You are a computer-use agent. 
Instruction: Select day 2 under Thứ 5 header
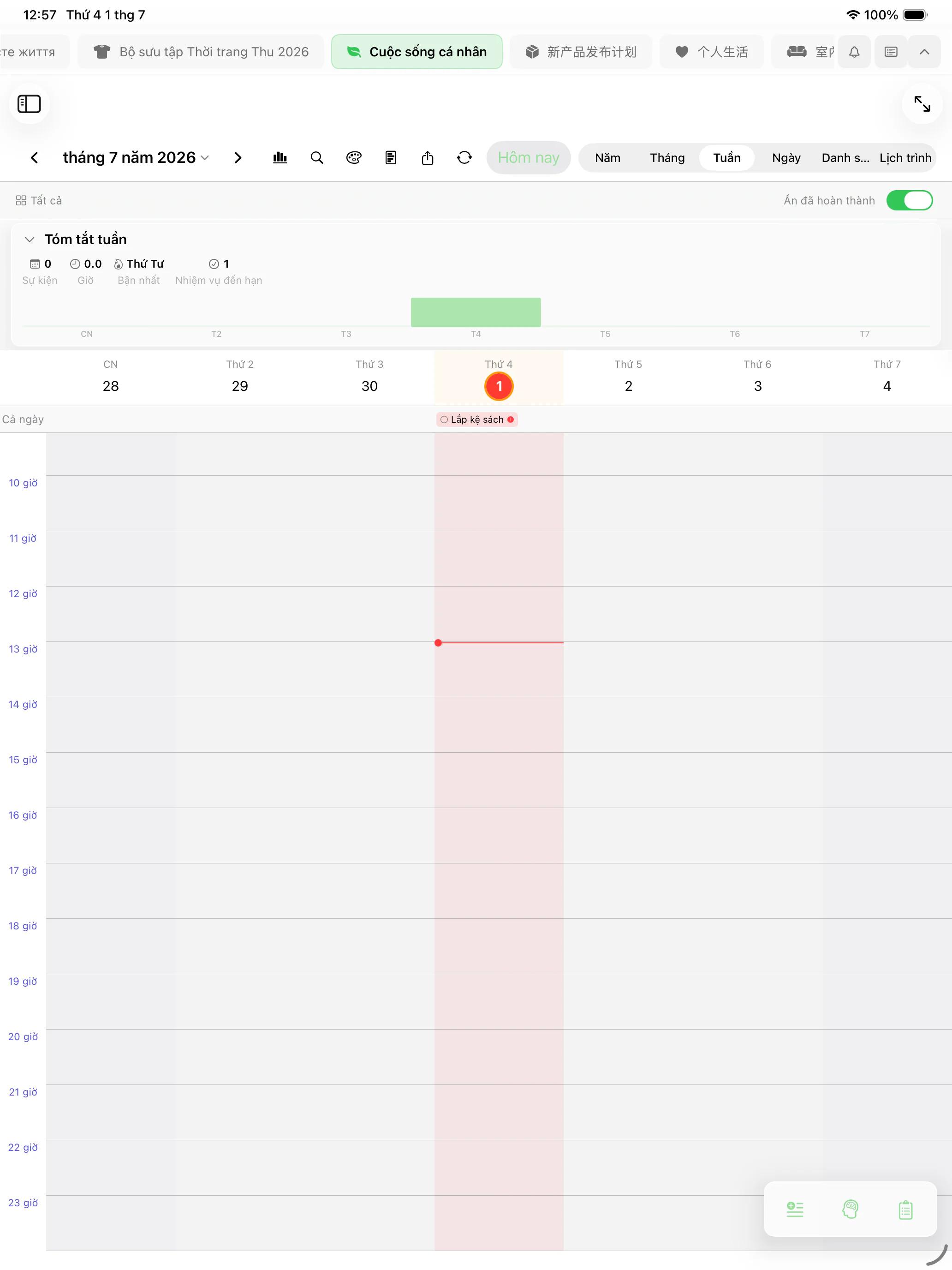[x=628, y=386]
